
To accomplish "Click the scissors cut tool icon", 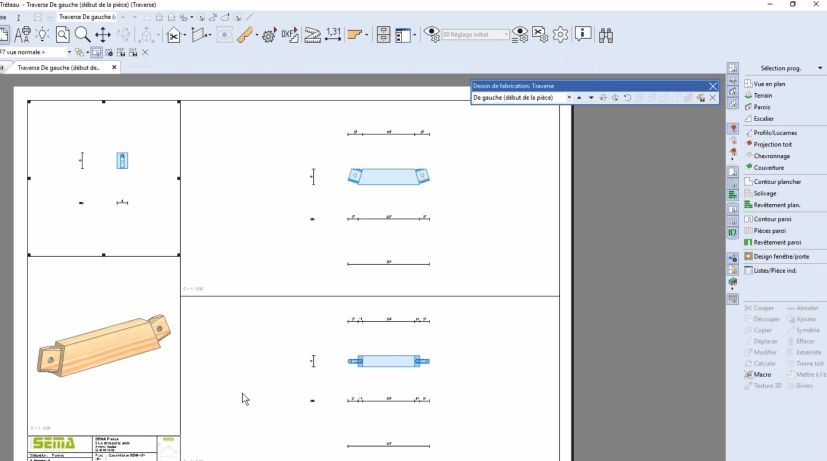I will tap(173, 35).
